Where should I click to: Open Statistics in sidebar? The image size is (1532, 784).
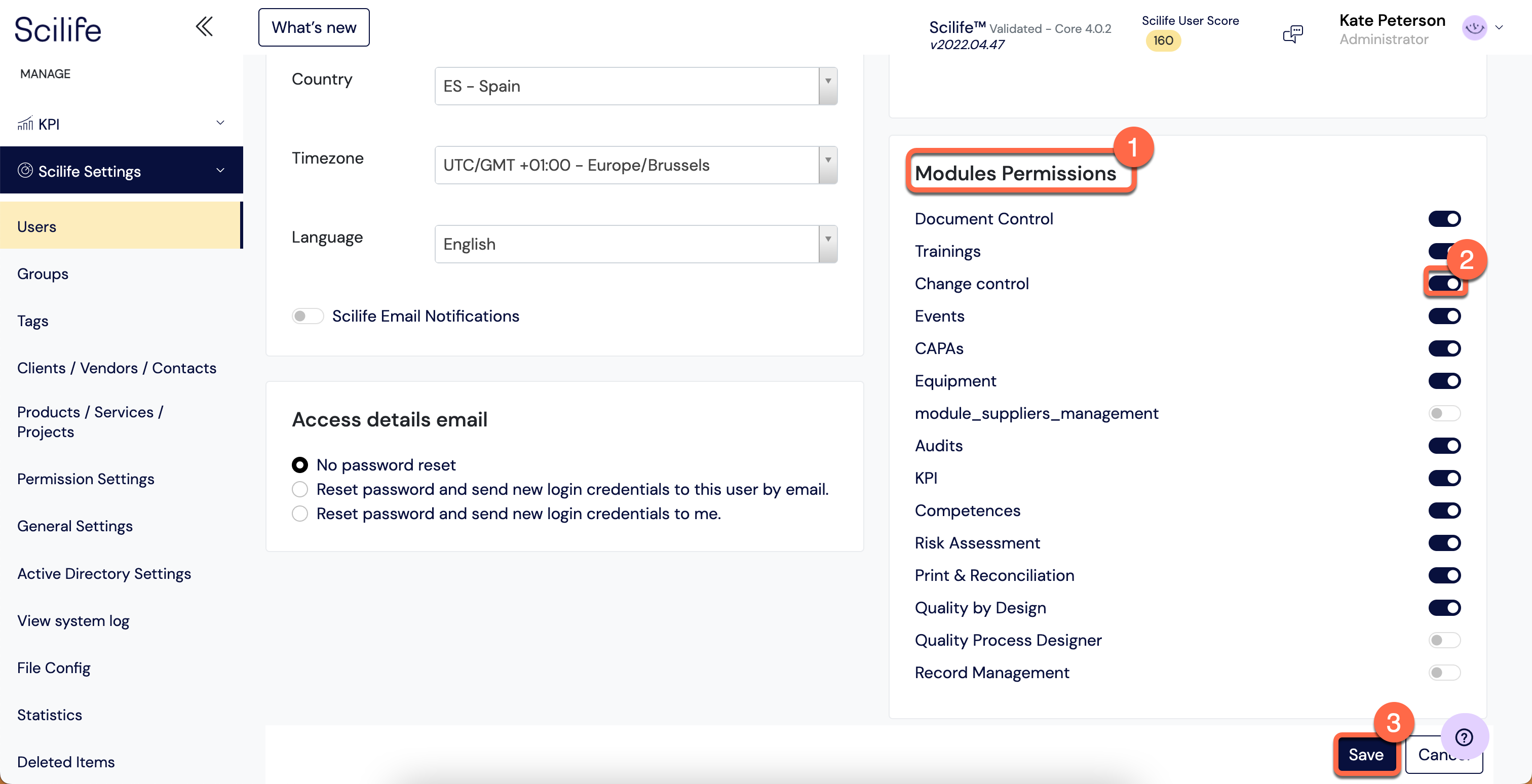[49, 715]
